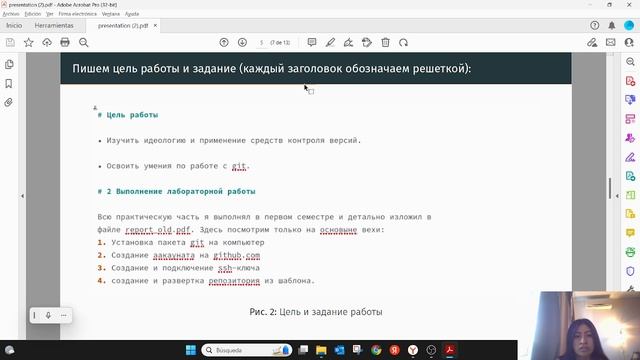
Task: Click caption "Рис. 2: Цель и задание работы"
Action: [316, 312]
